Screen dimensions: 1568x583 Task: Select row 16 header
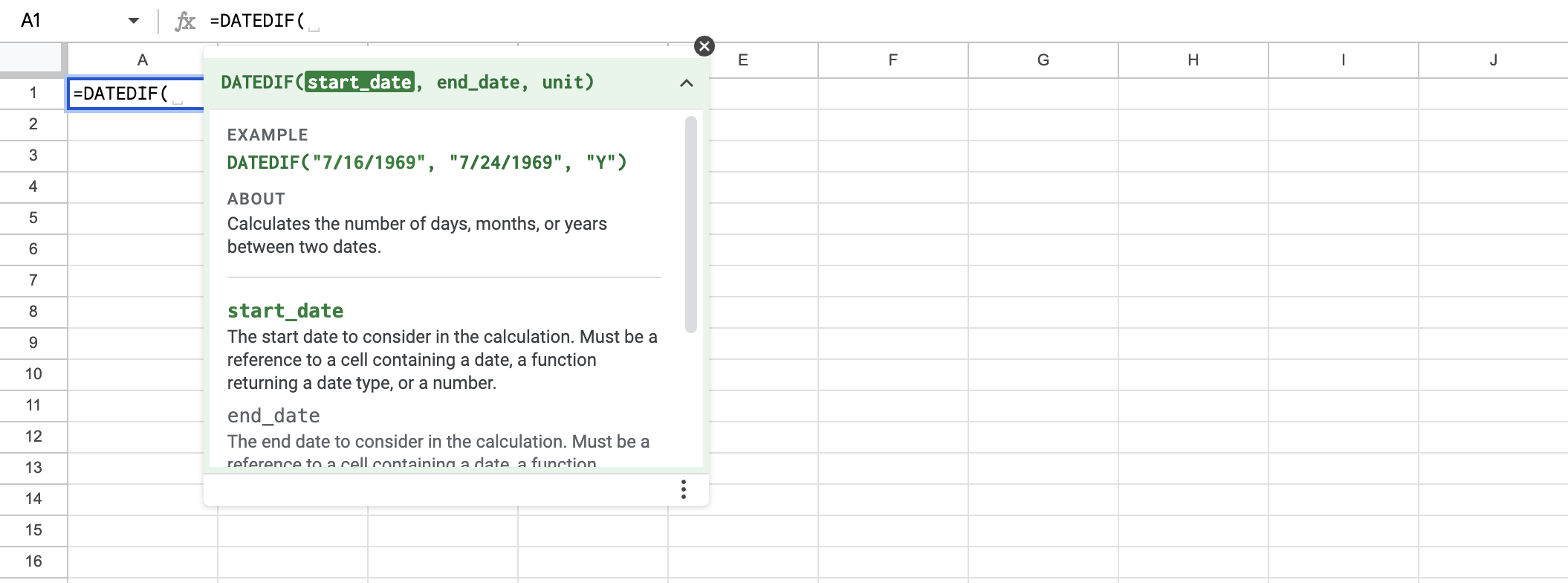pos(33,561)
